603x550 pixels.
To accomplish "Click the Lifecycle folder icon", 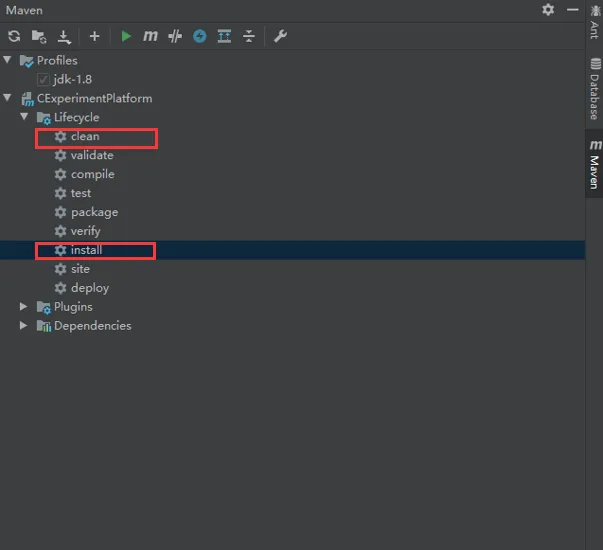I will pos(43,118).
